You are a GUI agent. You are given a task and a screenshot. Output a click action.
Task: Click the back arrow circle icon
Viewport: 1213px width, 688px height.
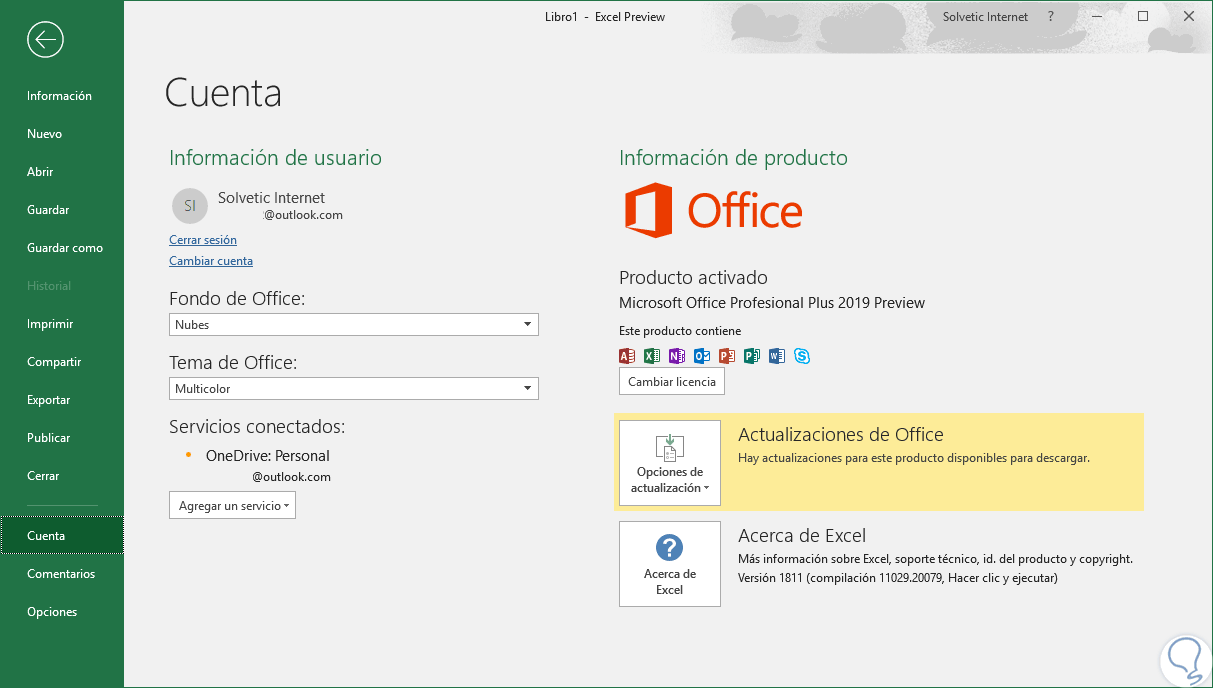click(46, 40)
